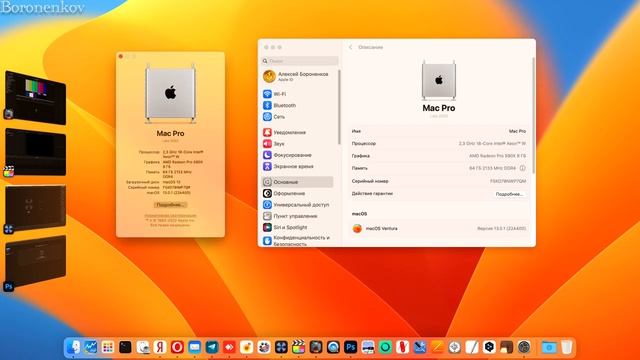Open Final Cut Pro from the Dock
This screenshot has width=640, height=360.
pos(299,347)
